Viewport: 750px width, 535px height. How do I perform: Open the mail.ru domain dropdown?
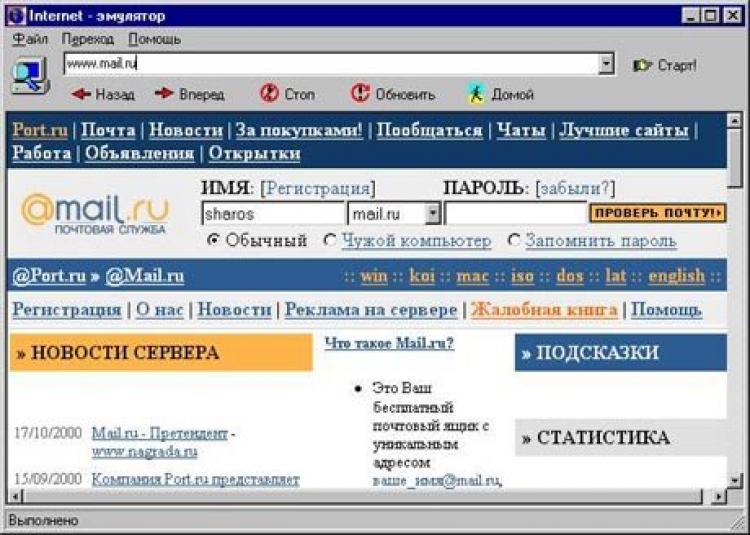pos(432,213)
